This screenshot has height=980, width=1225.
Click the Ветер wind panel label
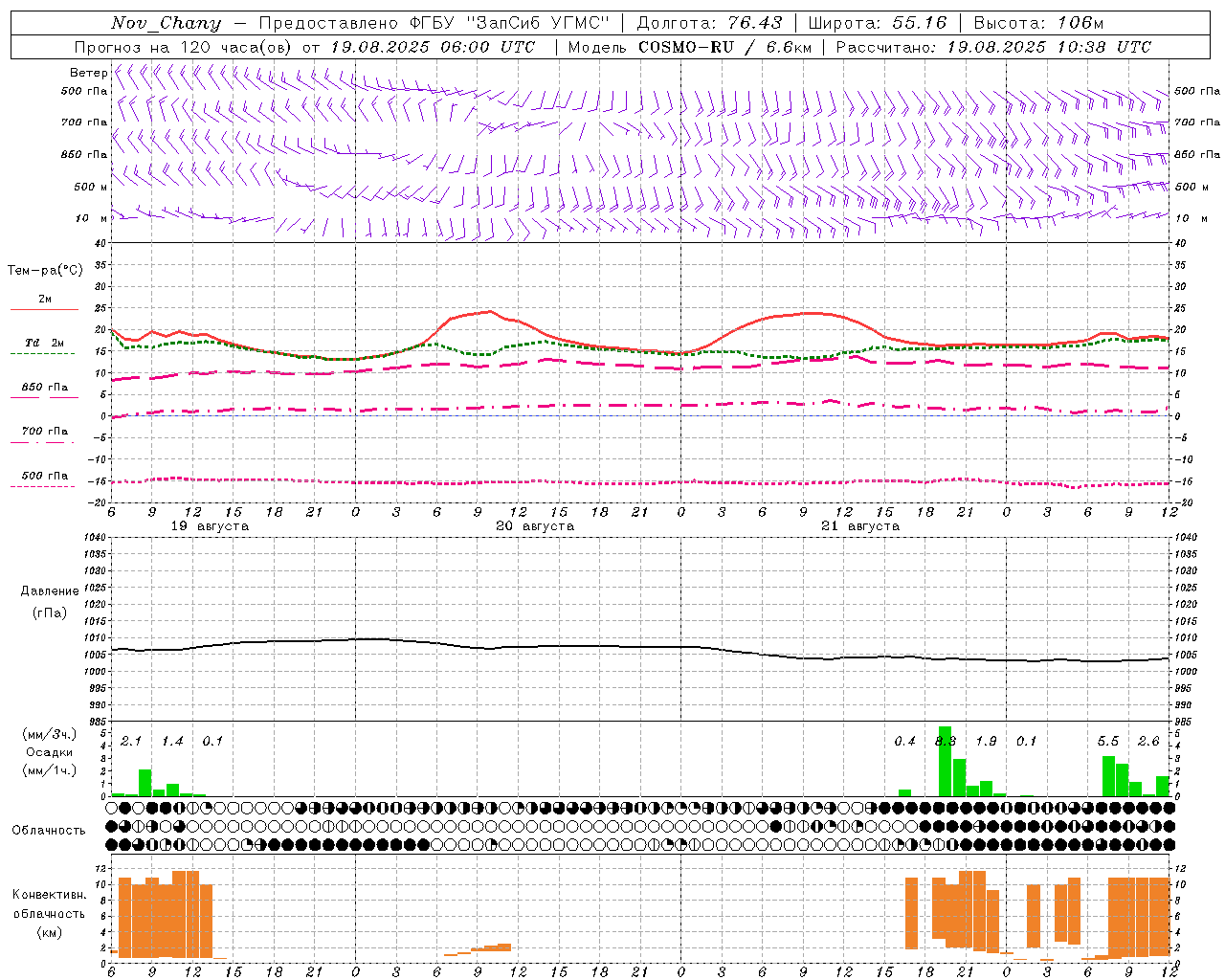pos(88,73)
